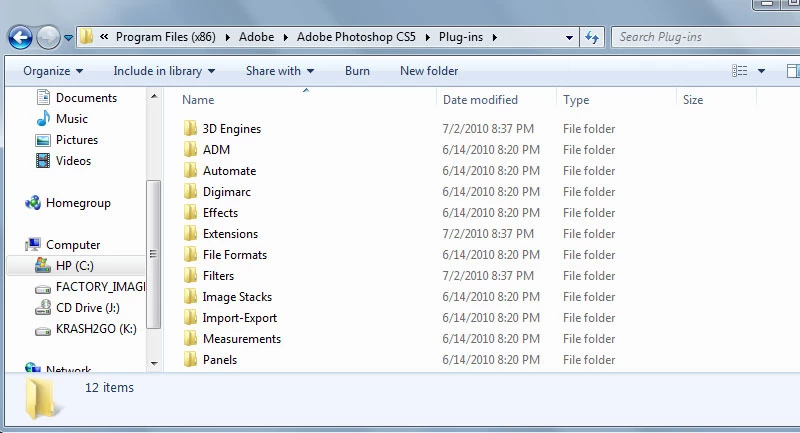Viewport: 800px width, 433px height.
Task: Expand arrow after Plug-ins breadcrumb
Action: [494, 37]
